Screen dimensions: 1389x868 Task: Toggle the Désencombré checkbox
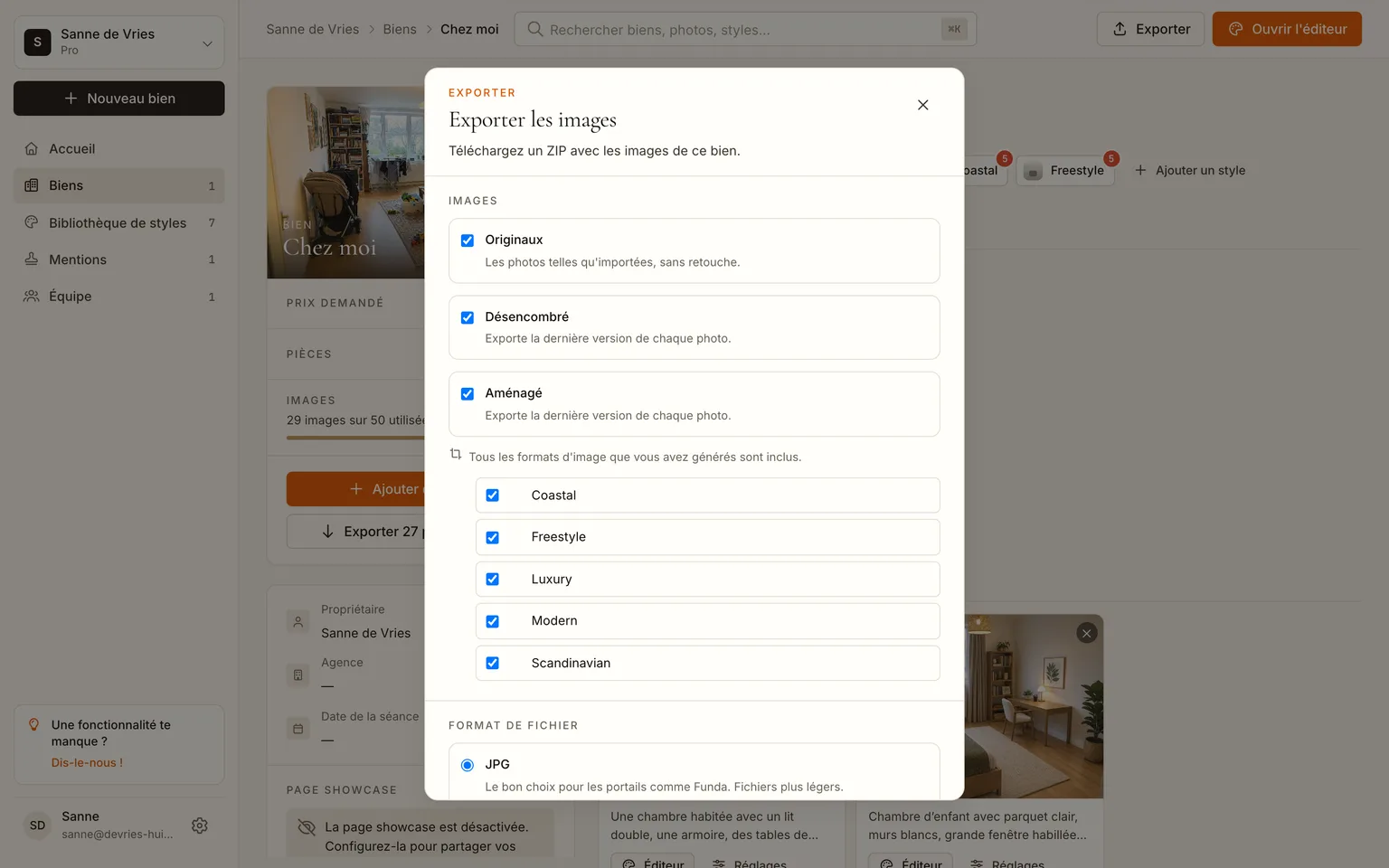click(468, 317)
